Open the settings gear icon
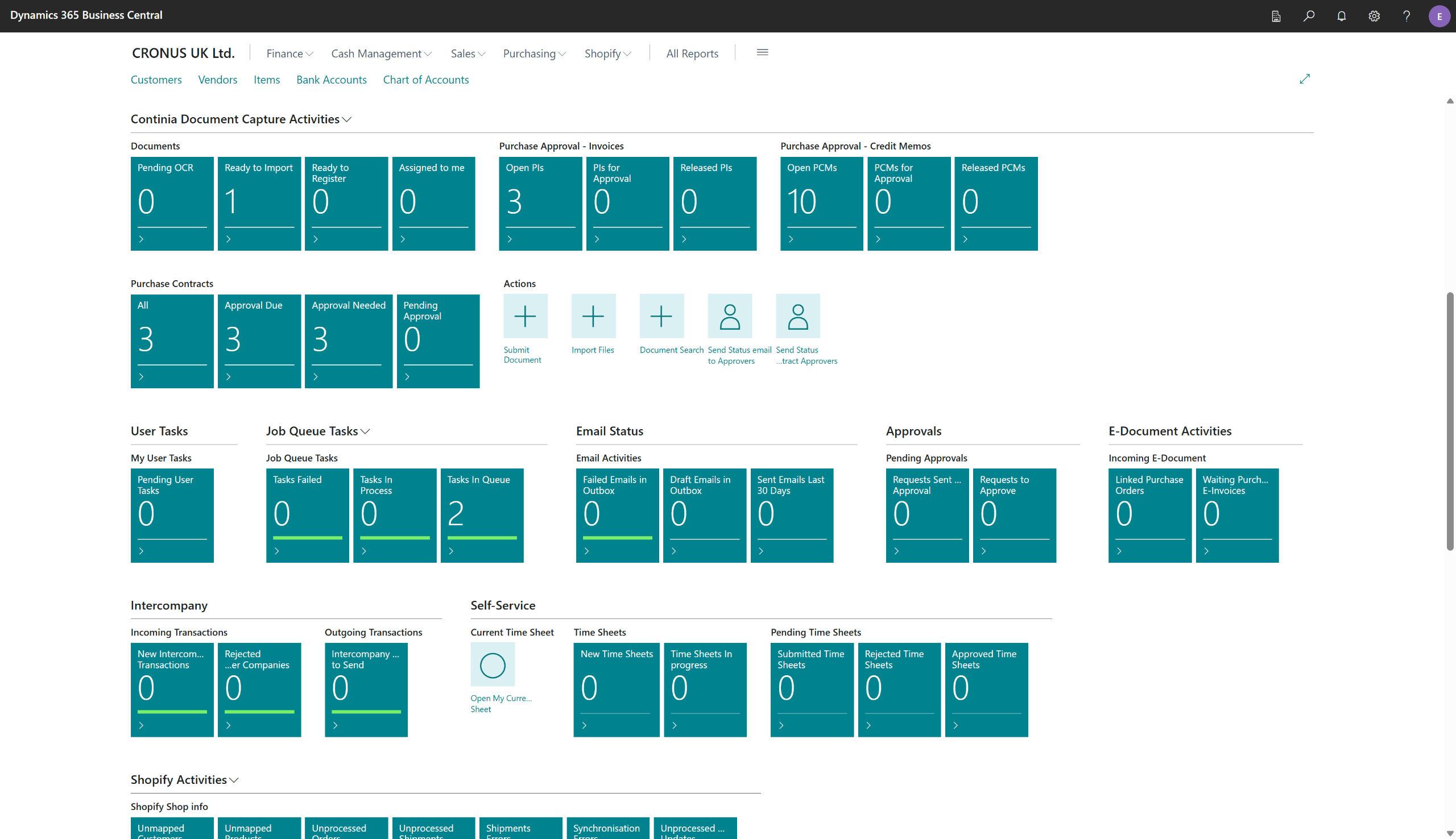The image size is (1456, 839). [x=1374, y=15]
